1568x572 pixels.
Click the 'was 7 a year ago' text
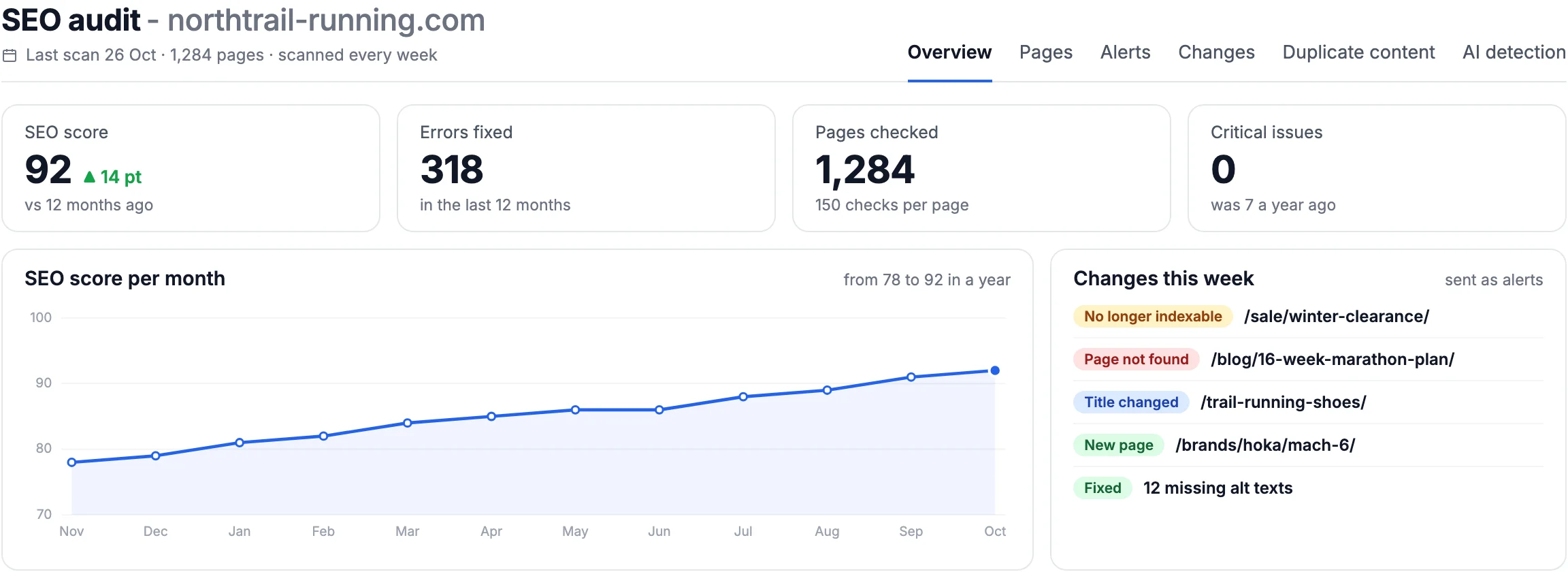tap(1273, 205)
